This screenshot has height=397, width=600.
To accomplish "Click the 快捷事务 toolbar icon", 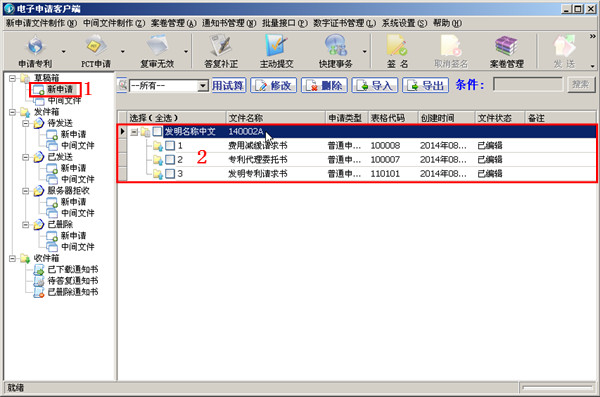I will (336, 51).
